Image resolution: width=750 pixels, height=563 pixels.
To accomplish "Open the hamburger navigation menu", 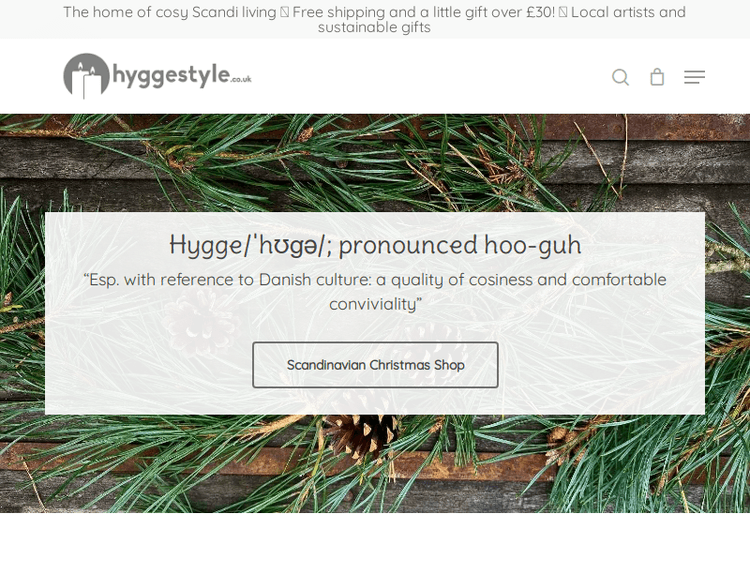I will click(x=694, y=77).
